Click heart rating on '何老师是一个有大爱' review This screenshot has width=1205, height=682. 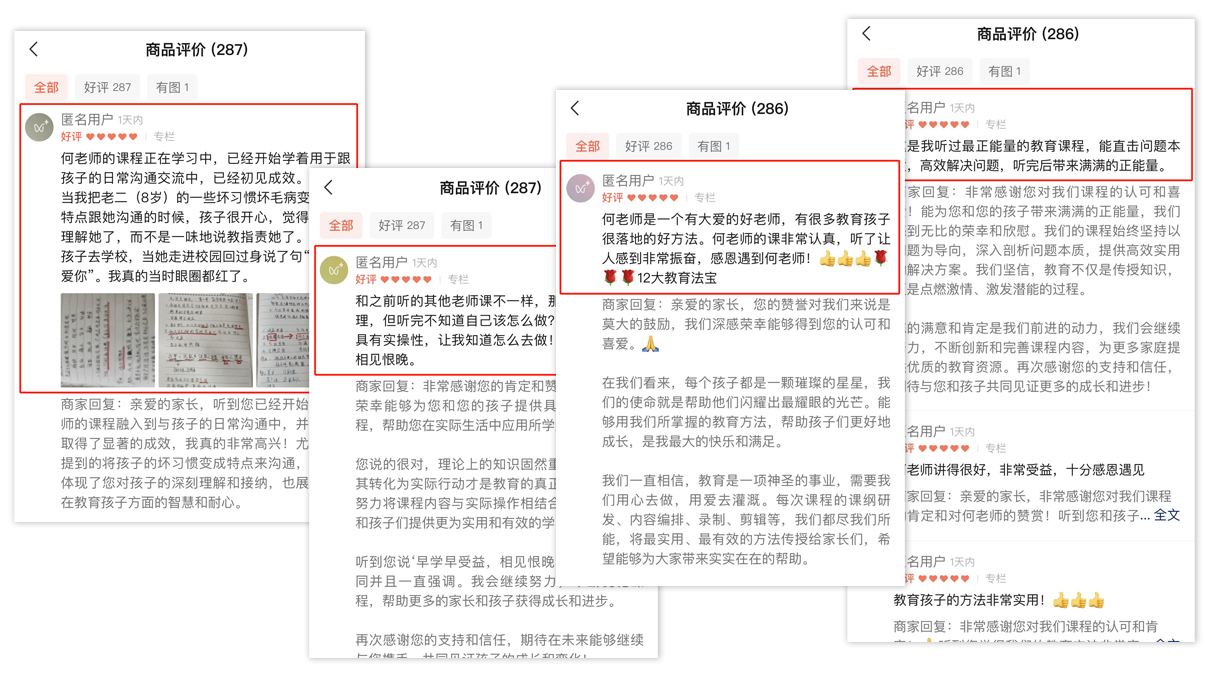pyautogui.click(x=653, y=198)
